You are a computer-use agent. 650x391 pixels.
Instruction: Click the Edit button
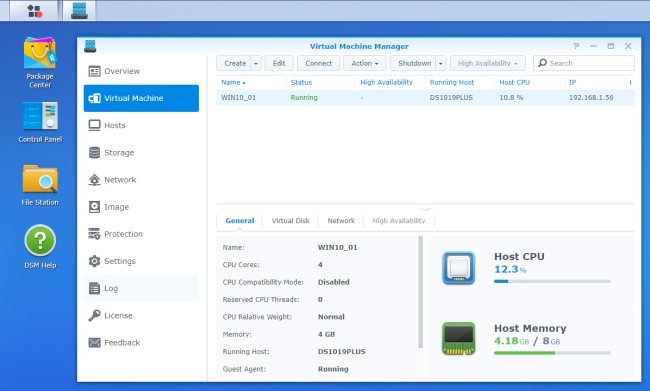point(279,63)
